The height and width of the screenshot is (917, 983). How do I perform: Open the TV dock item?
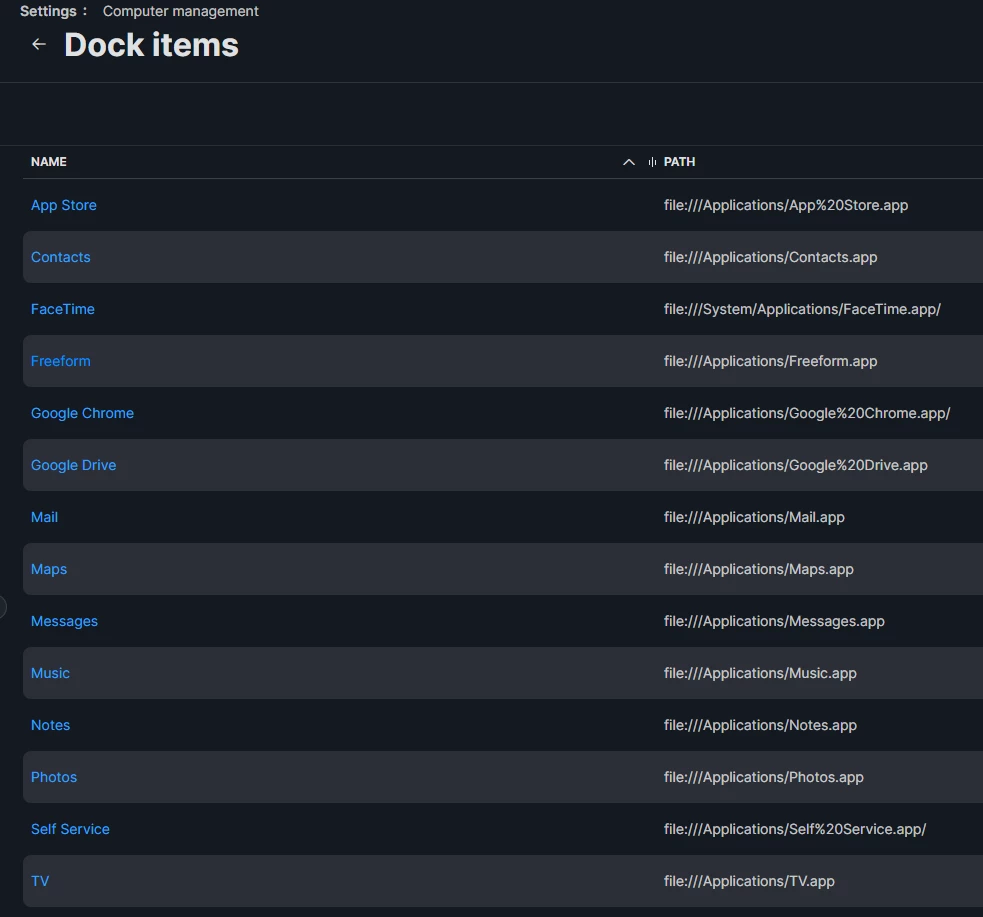40,881
